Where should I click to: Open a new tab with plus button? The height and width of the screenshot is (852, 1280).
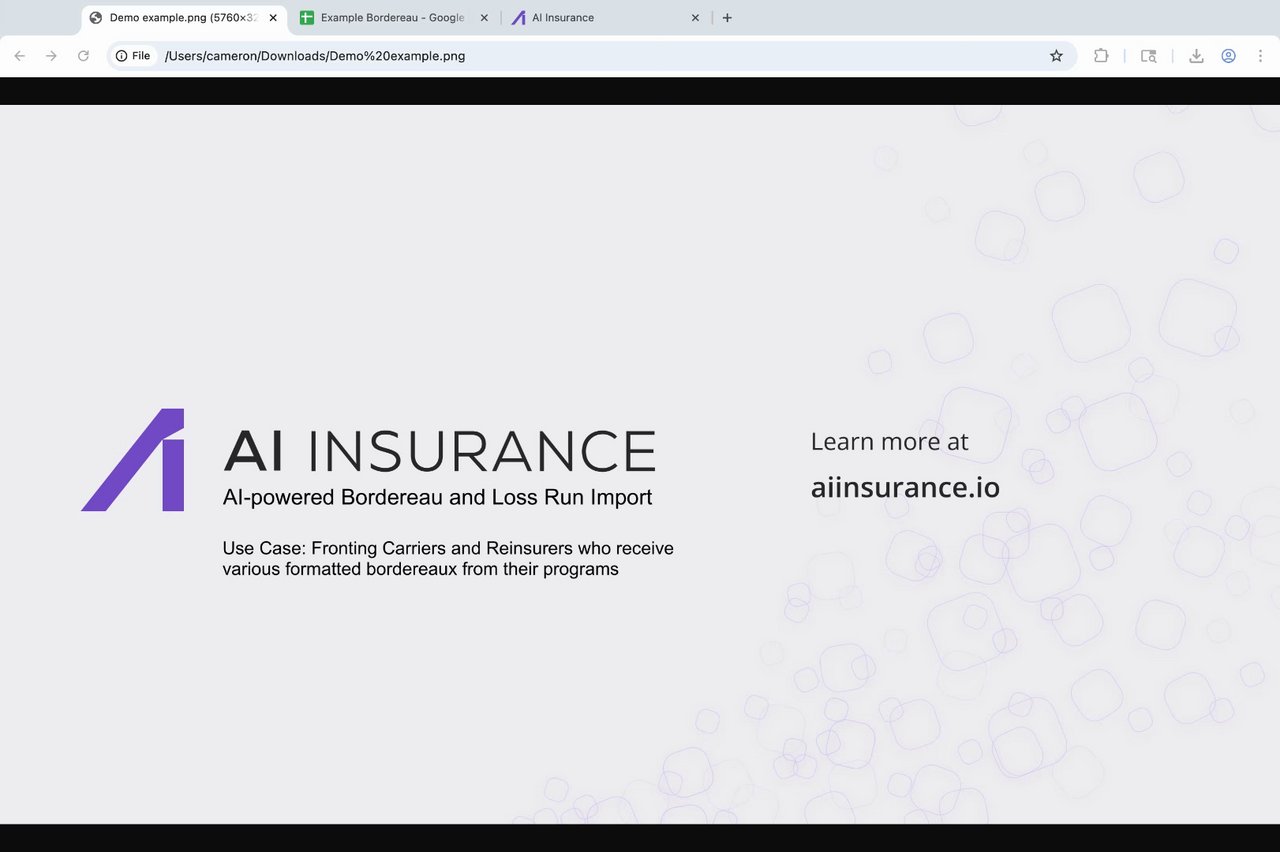pyautogui.click(x=727, y=18)
